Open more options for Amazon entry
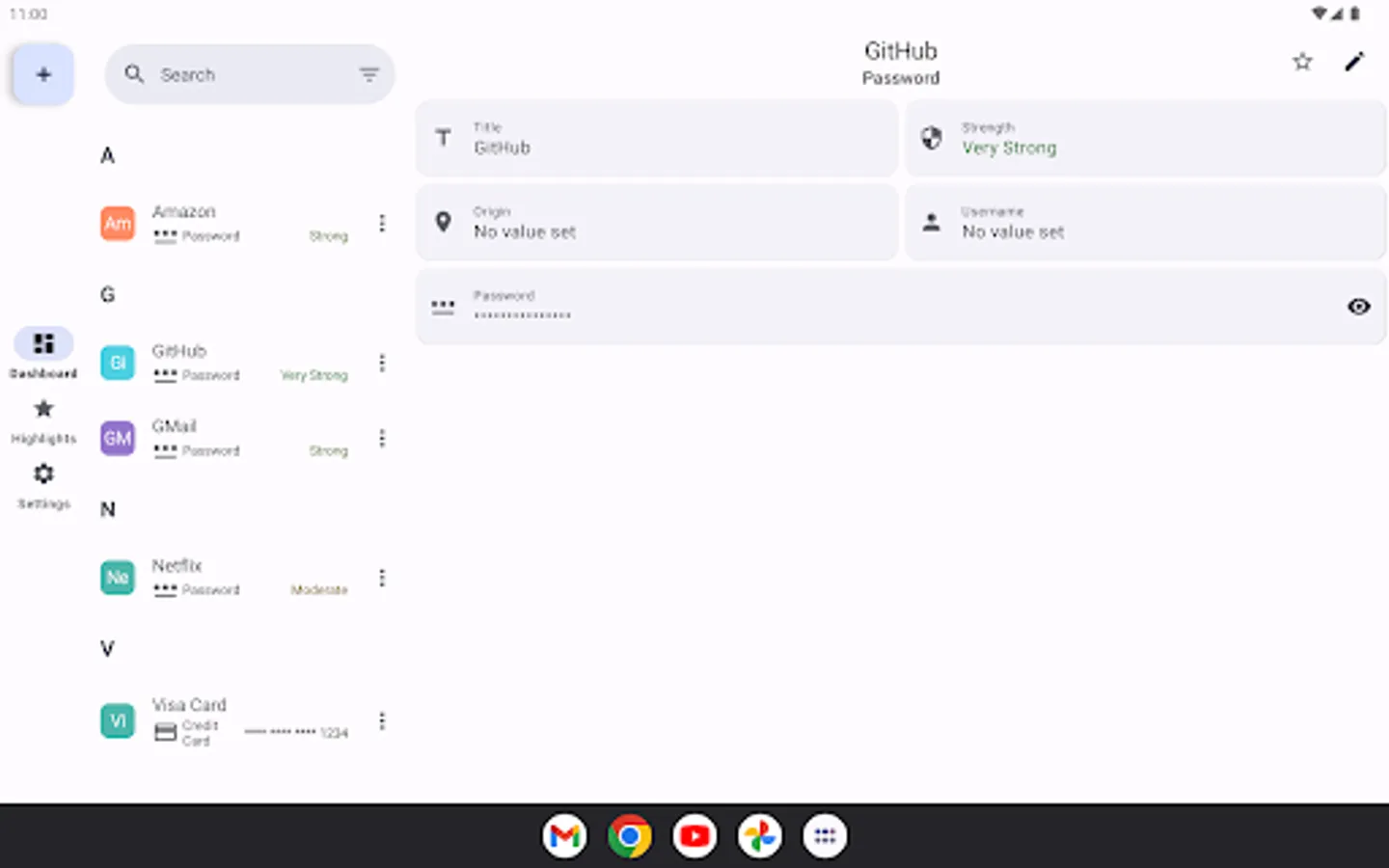 point(382,224)
